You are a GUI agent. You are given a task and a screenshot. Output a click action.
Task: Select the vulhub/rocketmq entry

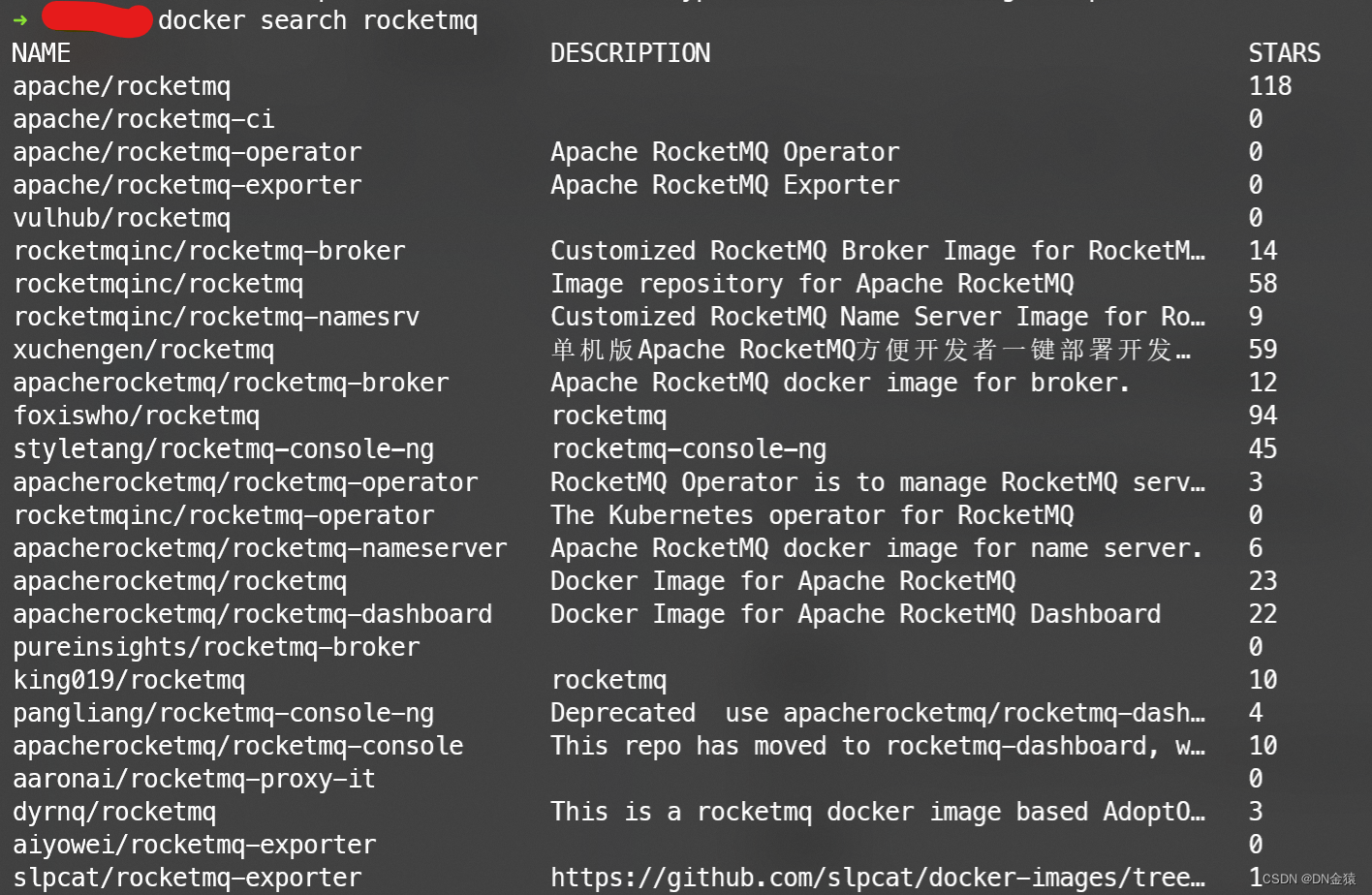pyautogui.click(x=121, y=218)
